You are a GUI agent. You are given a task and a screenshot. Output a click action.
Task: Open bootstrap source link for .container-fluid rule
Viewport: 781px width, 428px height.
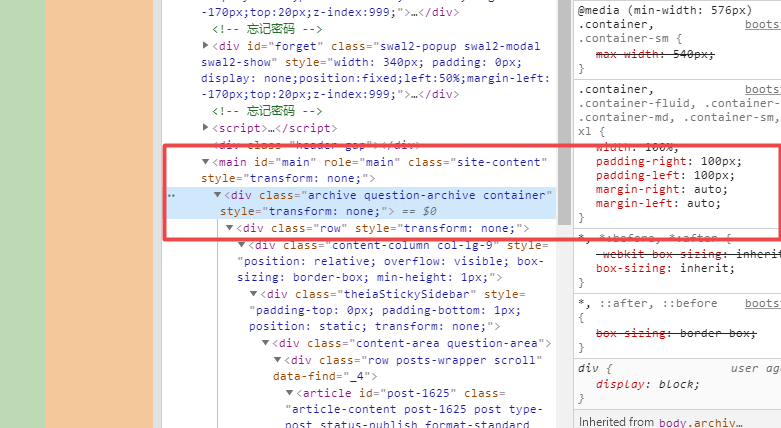[763, 89]
